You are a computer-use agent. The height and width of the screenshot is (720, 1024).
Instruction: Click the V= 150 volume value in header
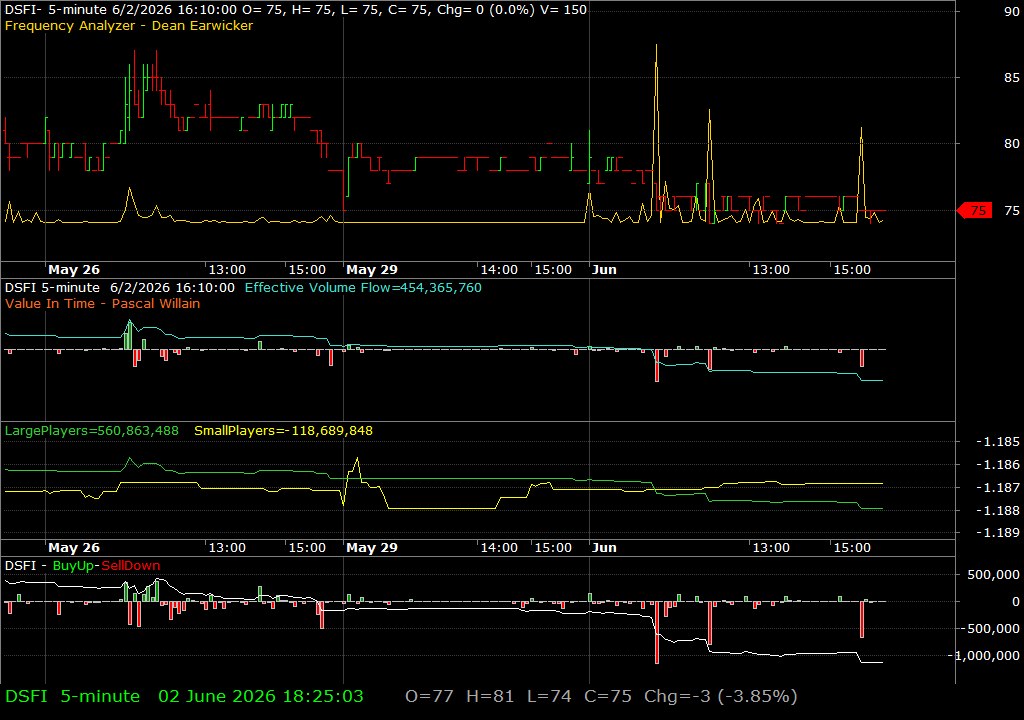(564, 10)
